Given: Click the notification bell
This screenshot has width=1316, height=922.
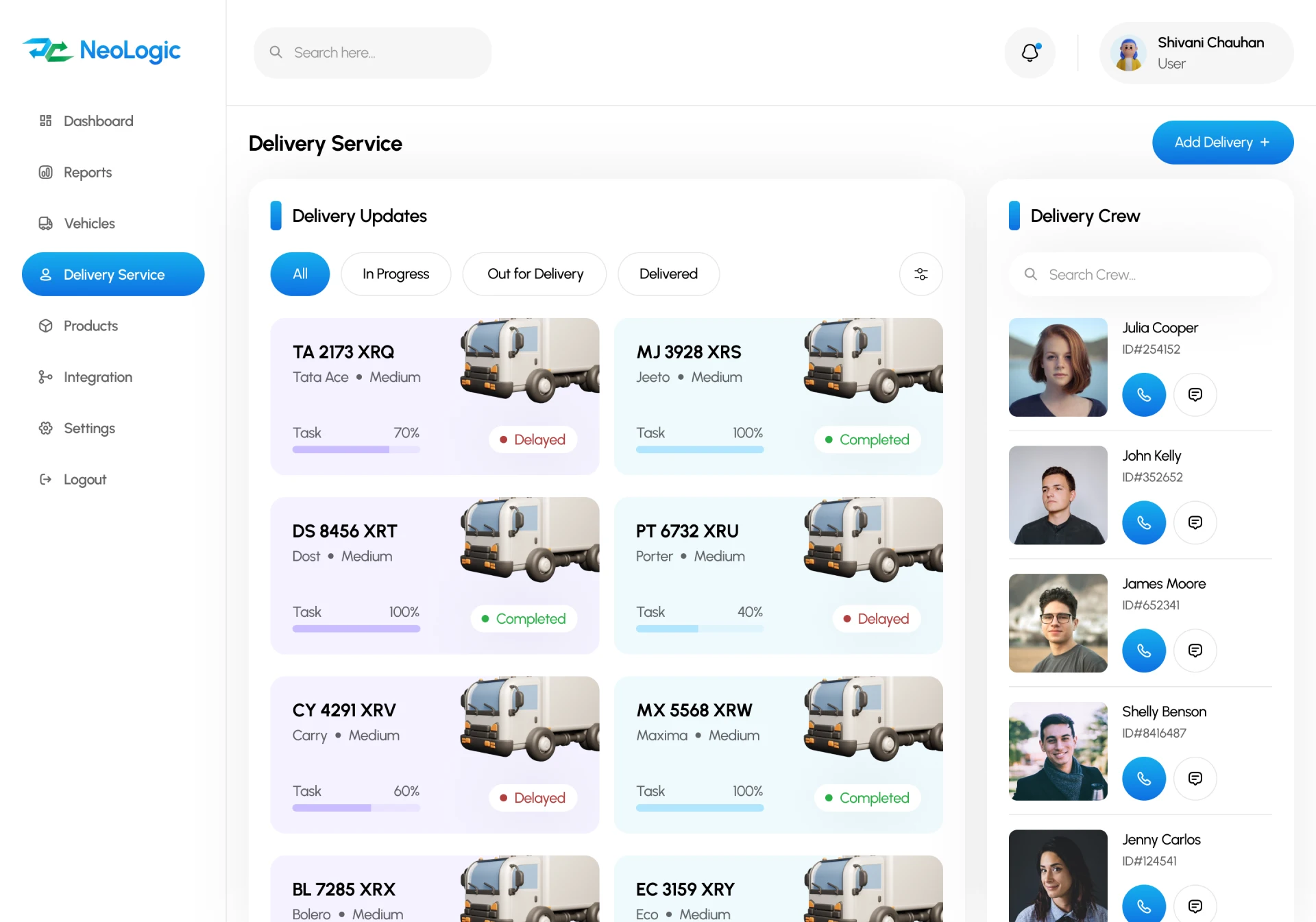Looking at the screenshot, I should (1029, 52).
